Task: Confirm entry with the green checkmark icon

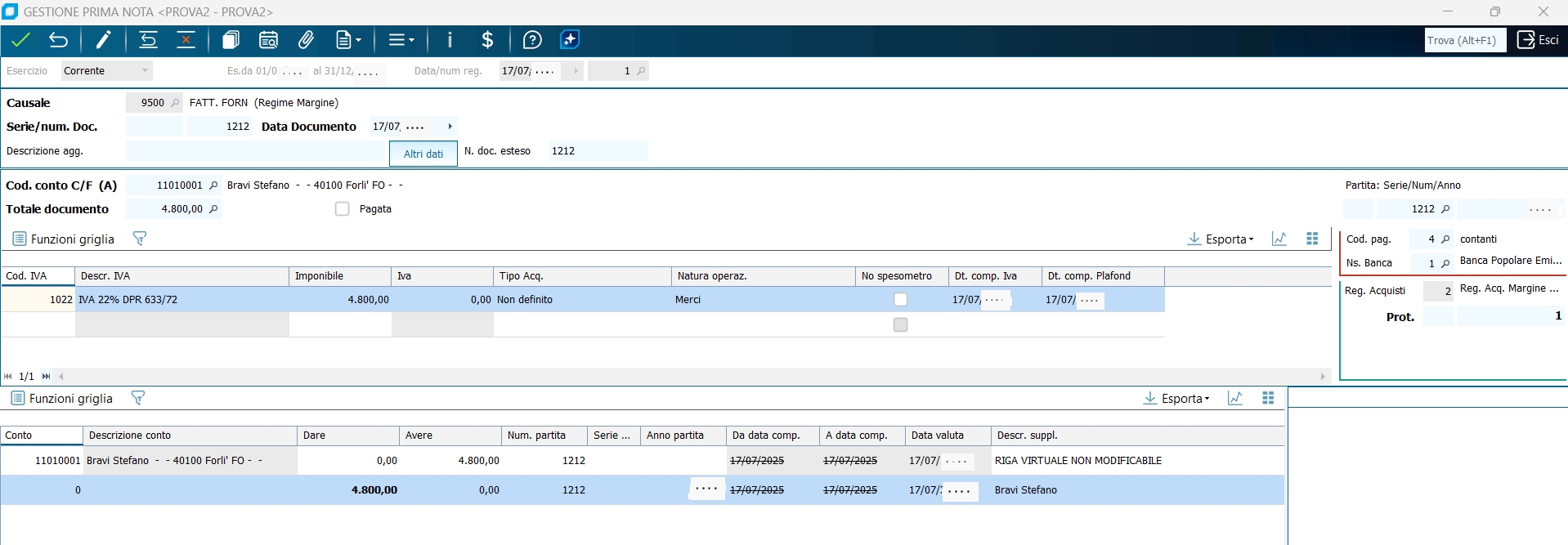Action: click(x=21, y=40)
